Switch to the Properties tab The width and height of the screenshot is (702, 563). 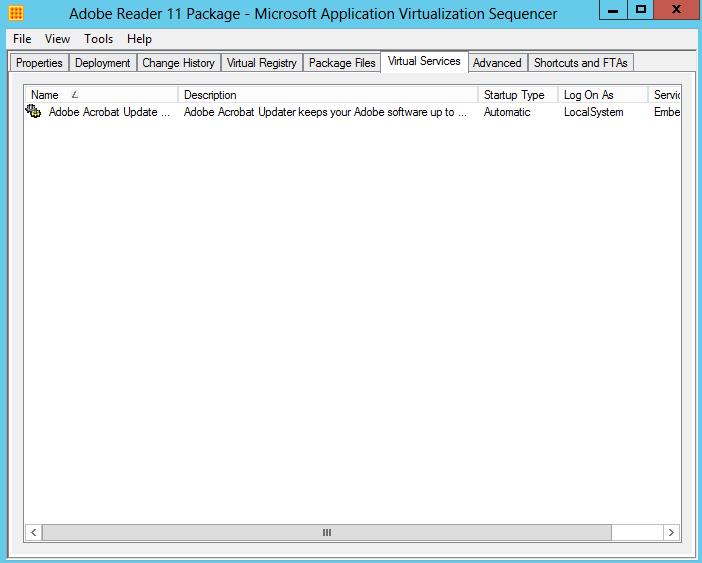39,63
